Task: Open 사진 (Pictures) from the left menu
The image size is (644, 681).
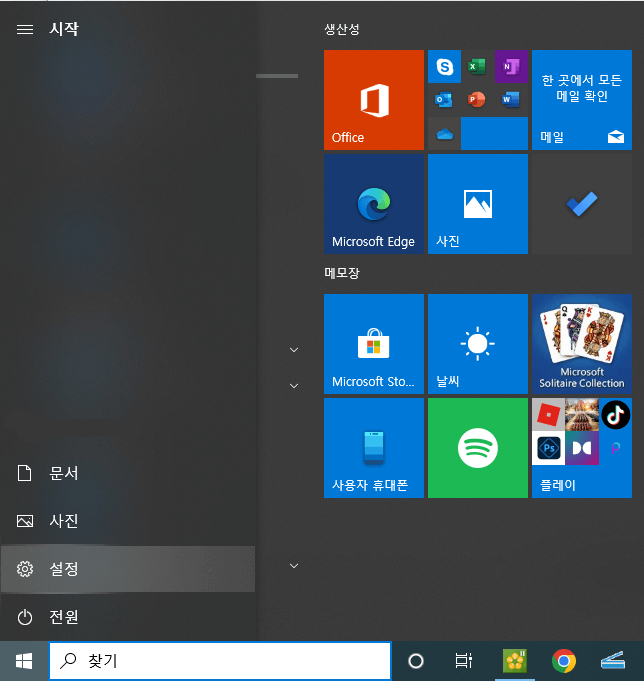Action: pyautogui.click(x=128, y=521)
